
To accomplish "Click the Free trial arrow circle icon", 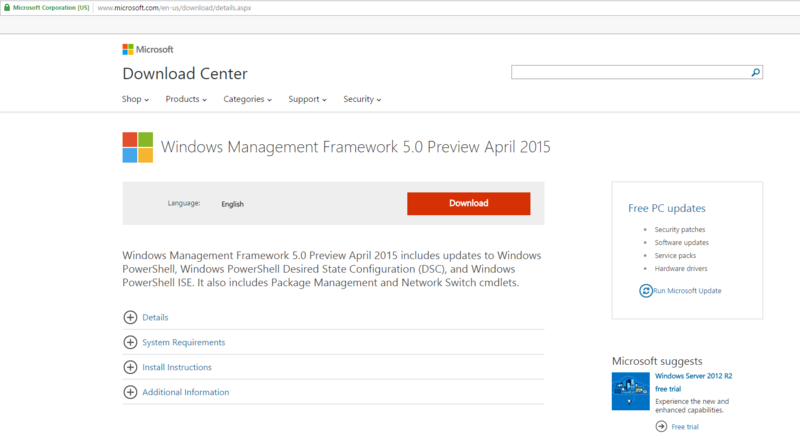I will 661,426.
